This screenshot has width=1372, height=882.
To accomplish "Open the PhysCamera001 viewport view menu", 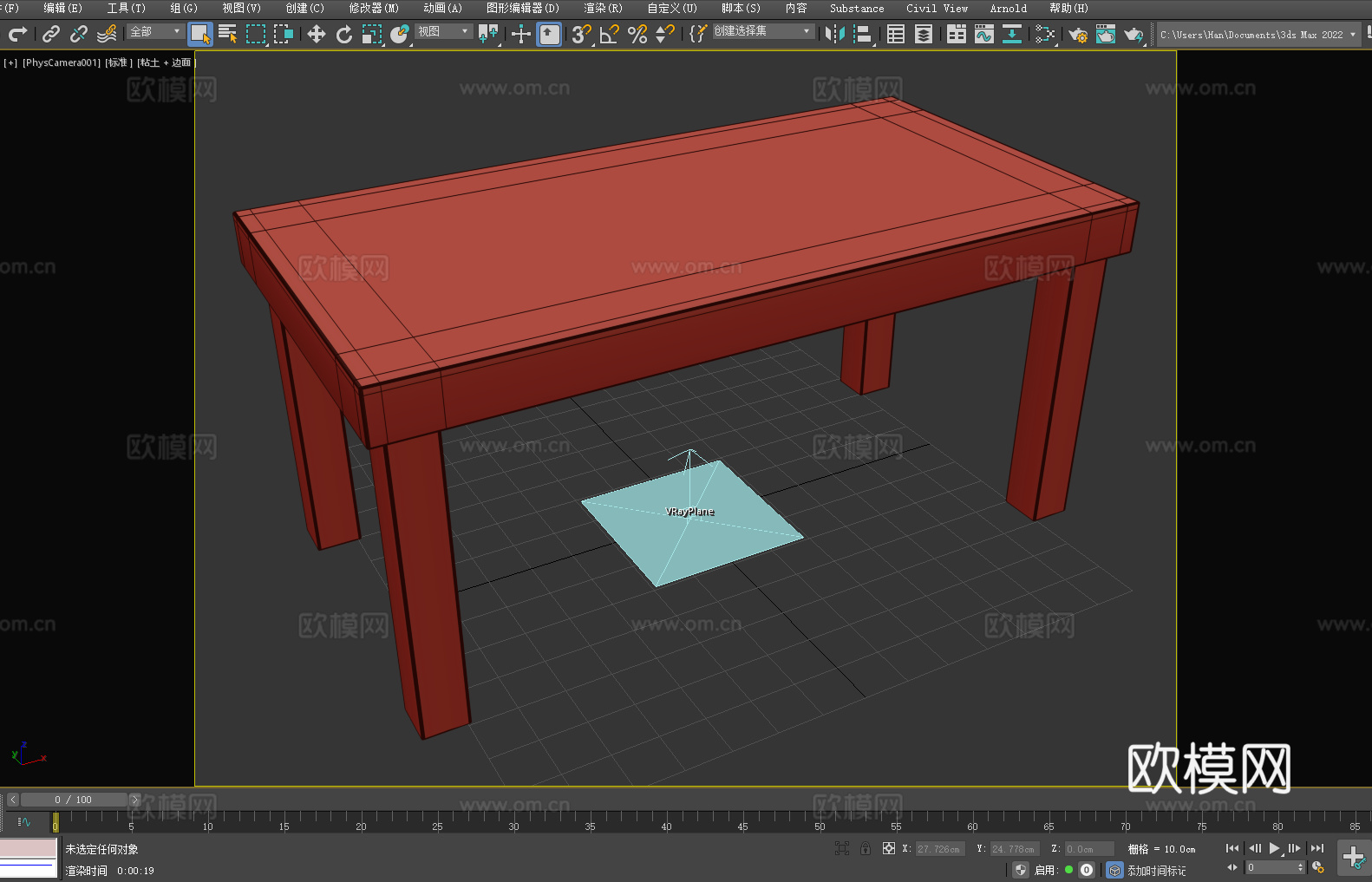I will (62, 62).
